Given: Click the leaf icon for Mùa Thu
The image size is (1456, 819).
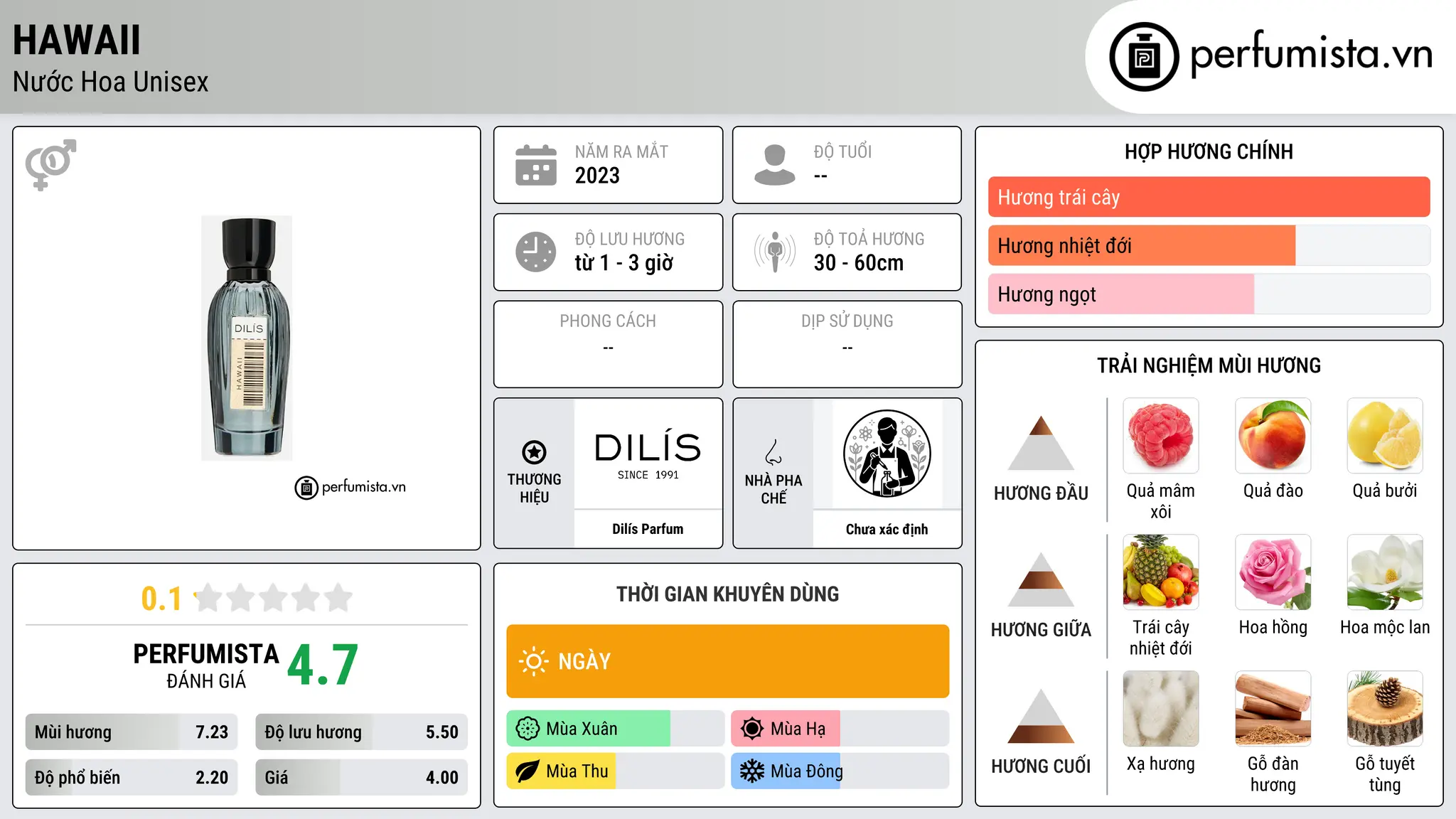Looking at the screenshot, I should [528, 771].
